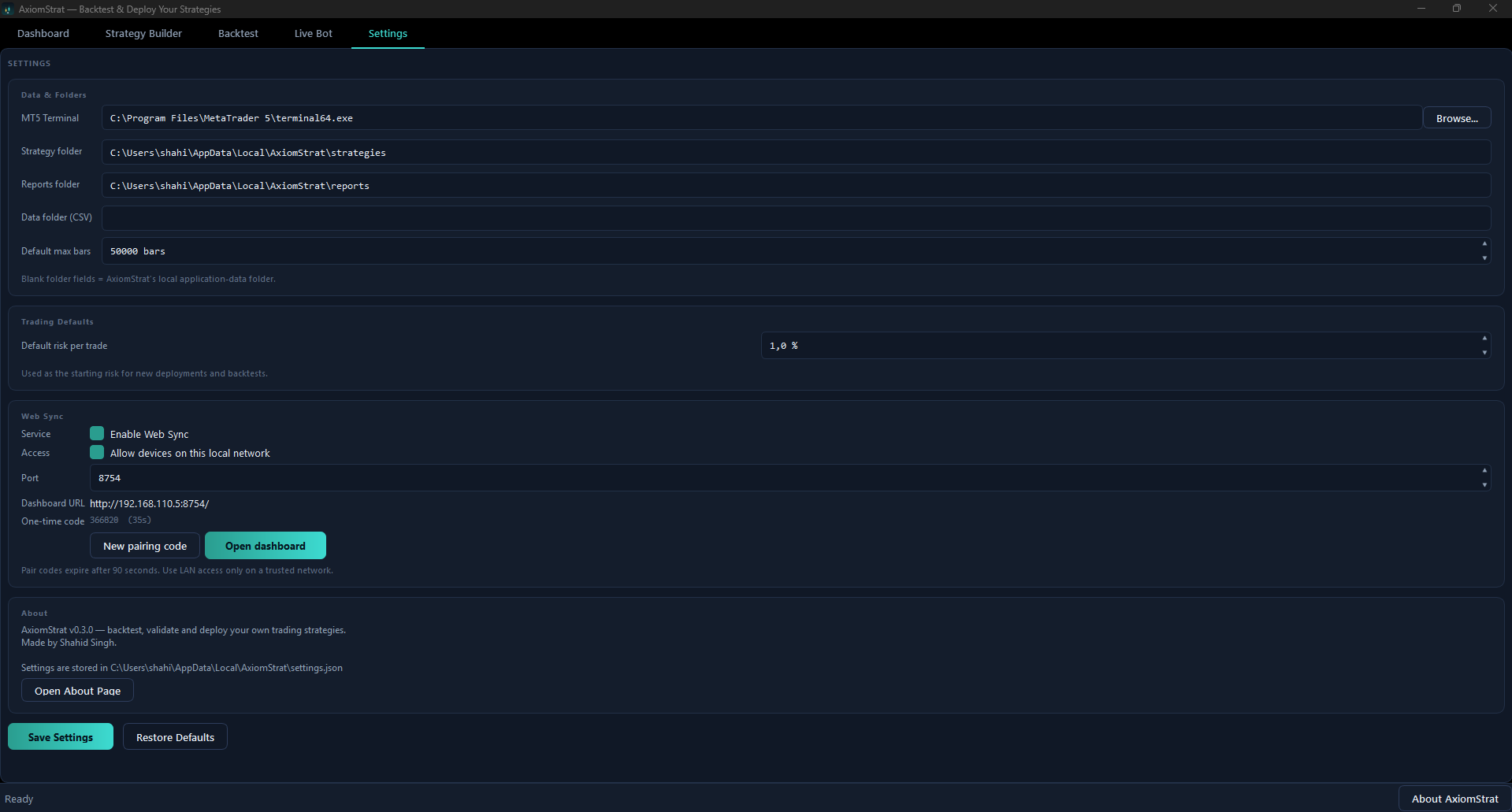The height and width of the screenshot is (812, 1512).
Task: Switch to the Dashboard tab
Action: (x=43, y=33)
